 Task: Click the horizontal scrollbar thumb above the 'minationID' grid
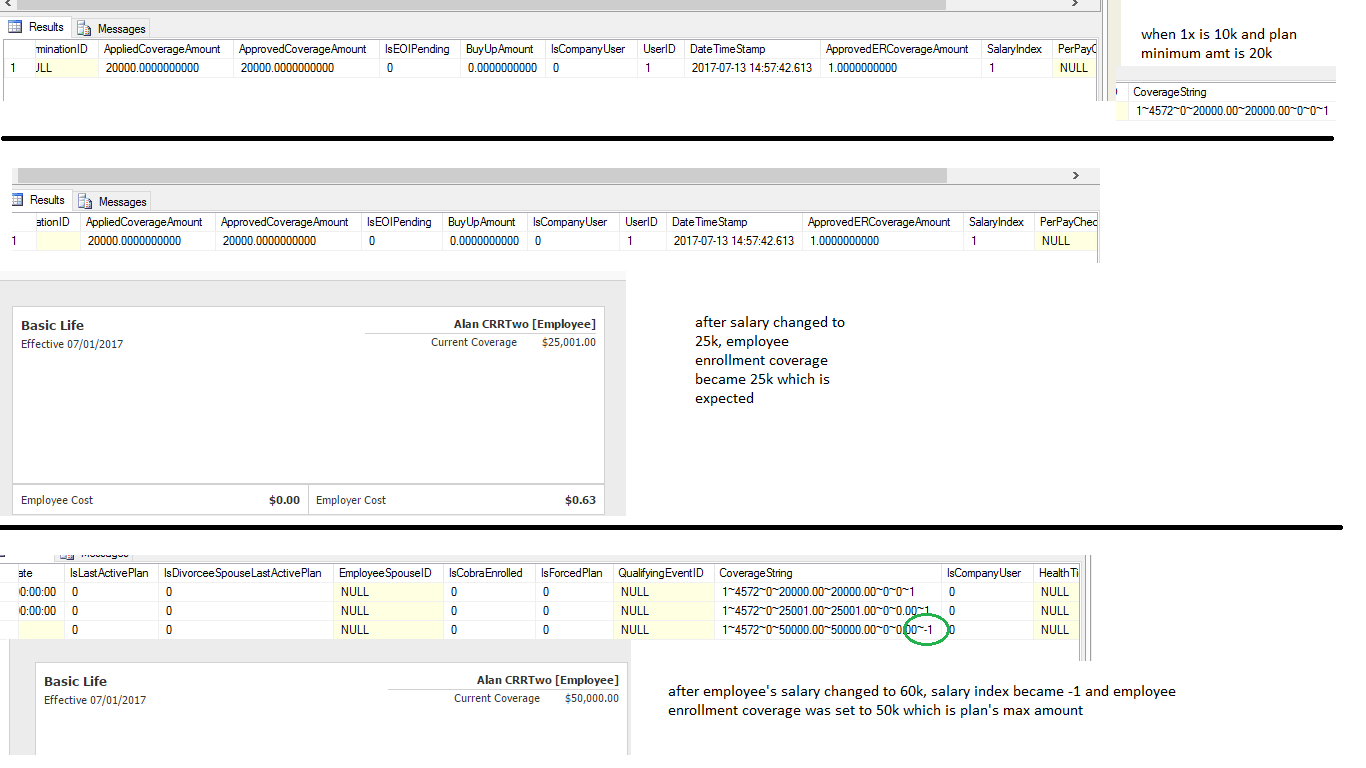click(480, 4)
